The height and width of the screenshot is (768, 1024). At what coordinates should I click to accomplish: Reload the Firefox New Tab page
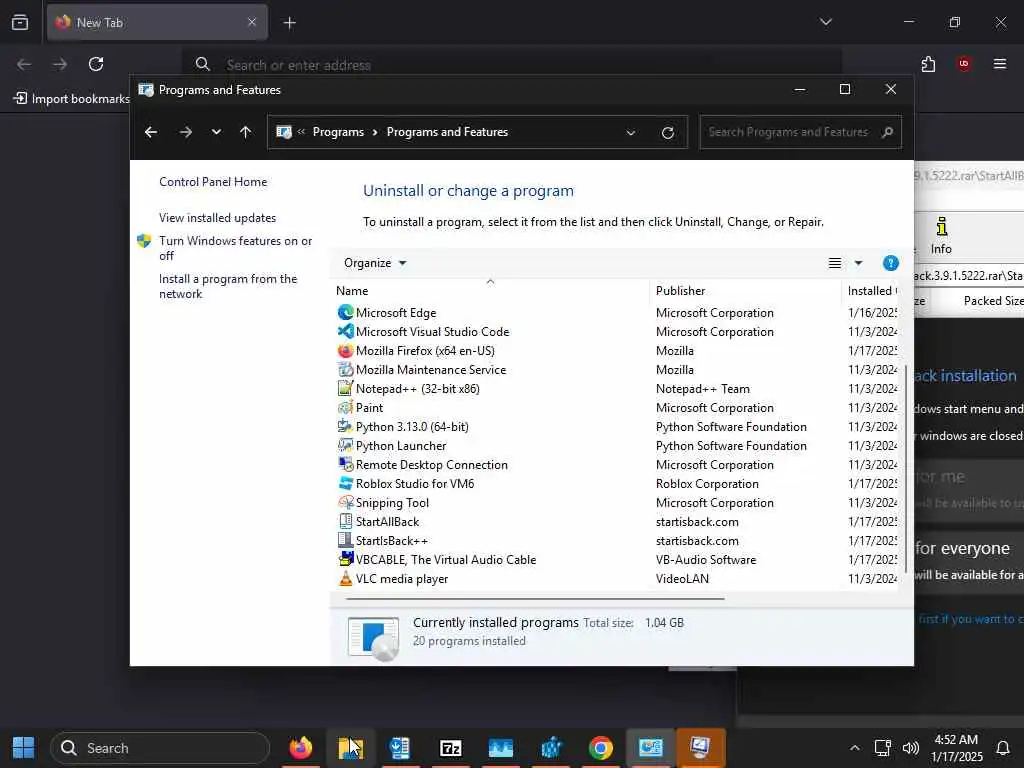click(x=96, y=64)
